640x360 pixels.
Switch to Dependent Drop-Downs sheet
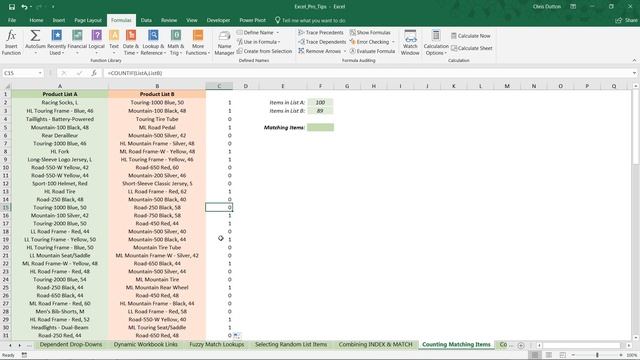click(x=71, y=344)
